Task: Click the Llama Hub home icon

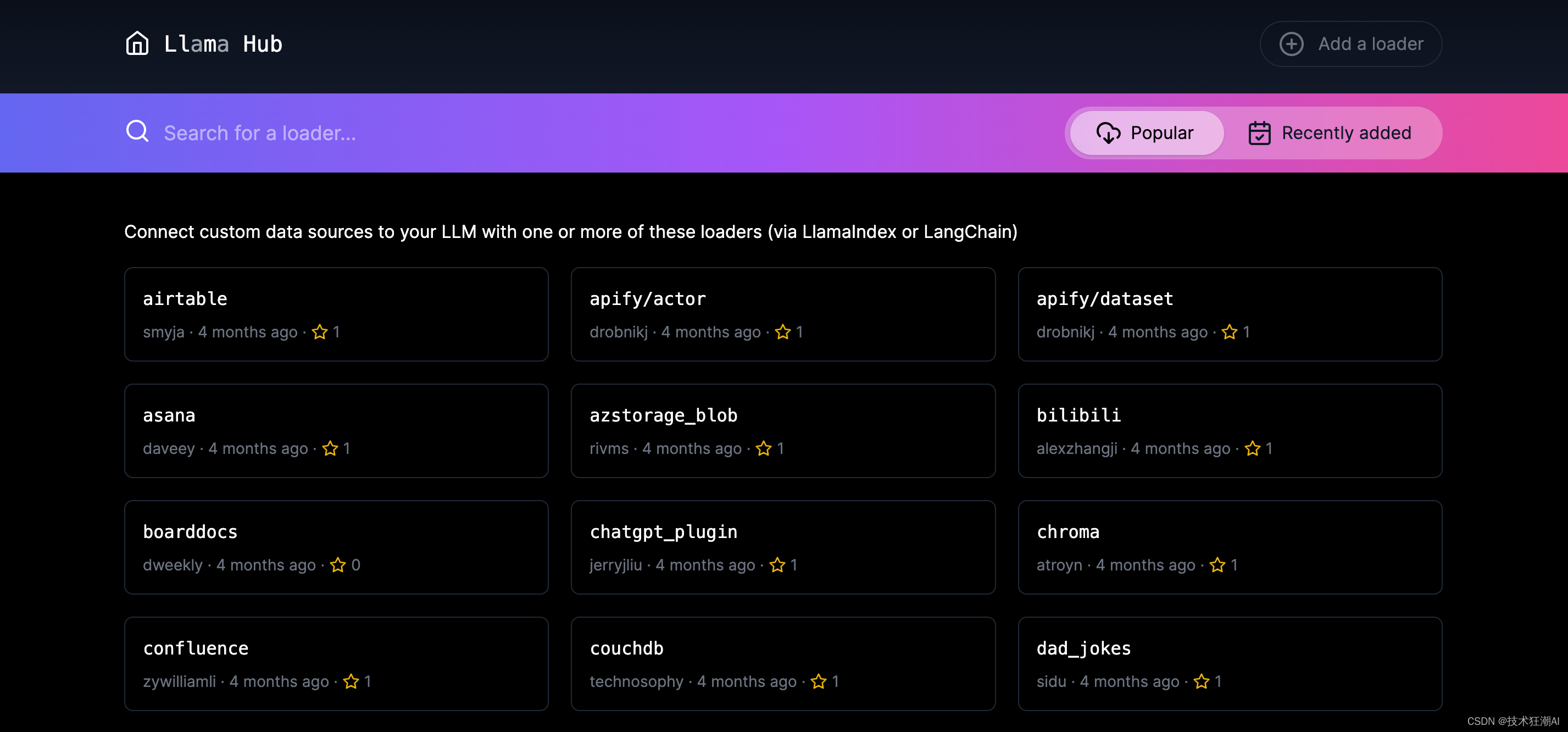Action: click(x=137, y=44)
